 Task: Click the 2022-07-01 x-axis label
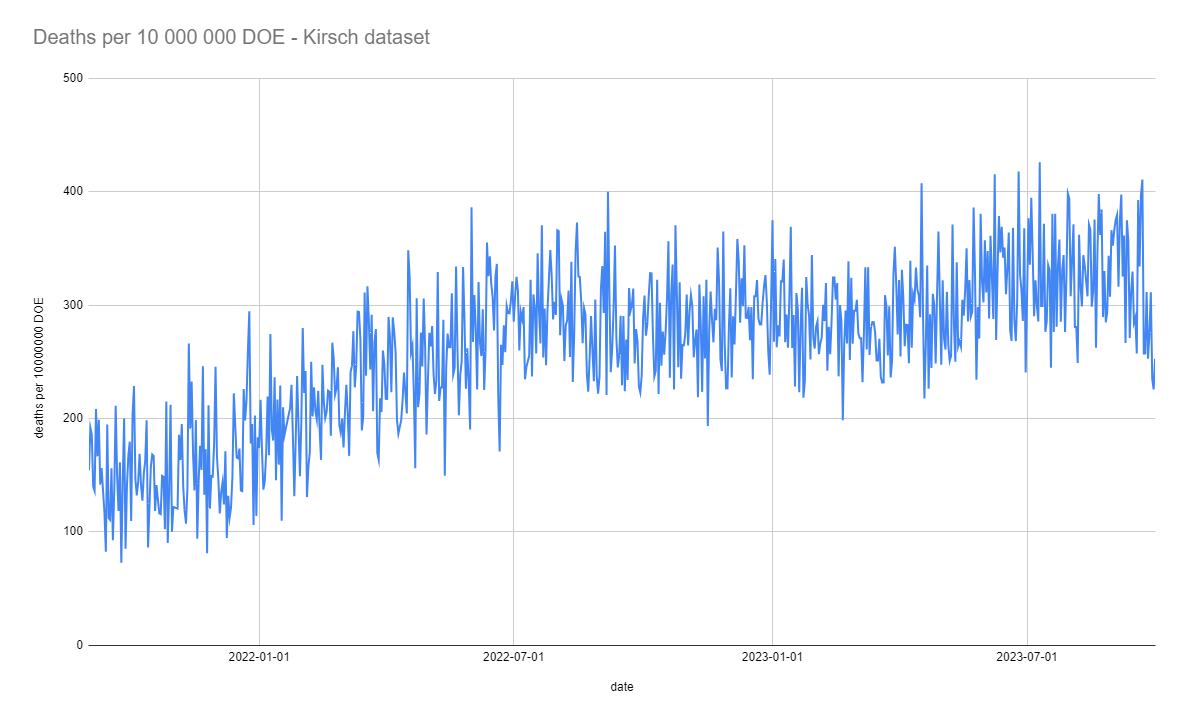[513, 657]
